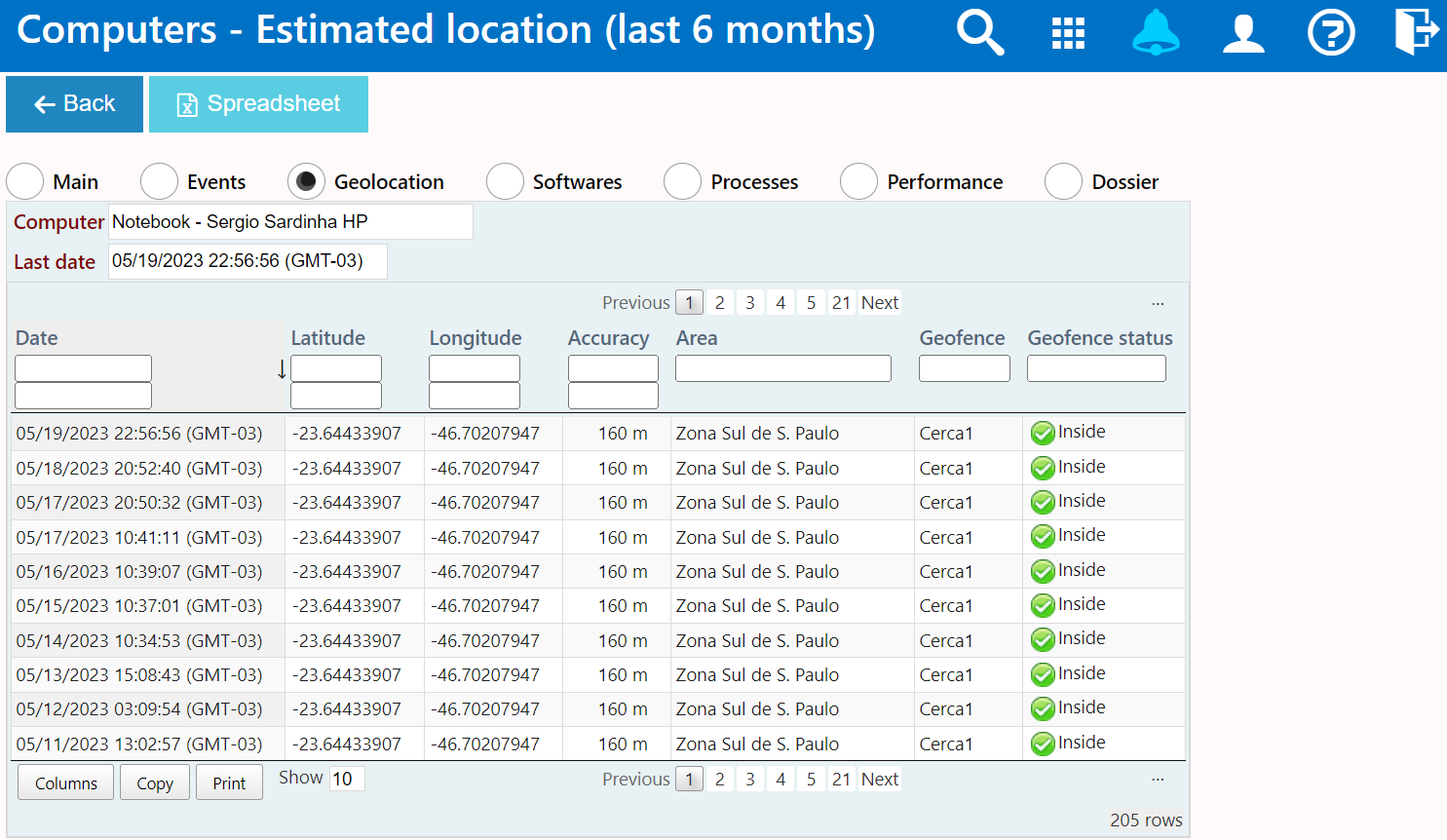Click the search magnifier icon
Viewport: 1447px width, 840px height.
coord(979,32)
